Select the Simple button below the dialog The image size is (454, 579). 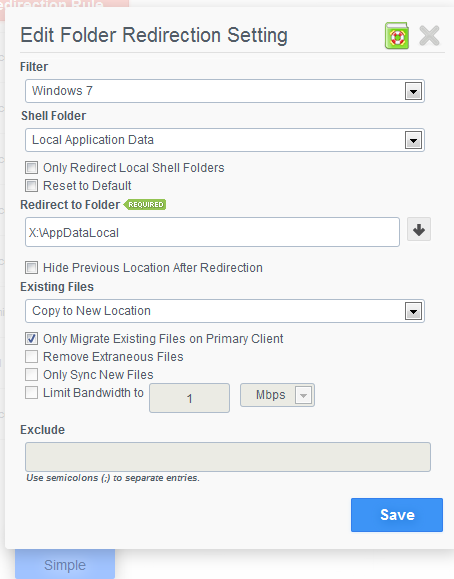pos(65,564)
